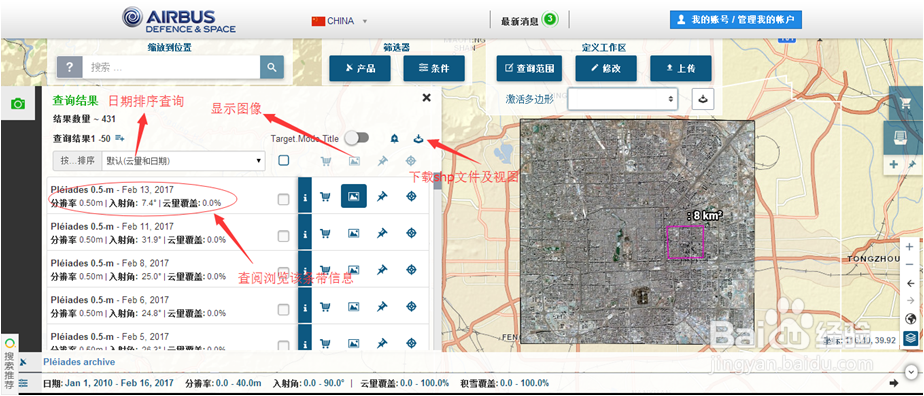The width and height of the screenshot is (924, 396).
Task: Click the 条件 filter button
Action: (434, 68)
